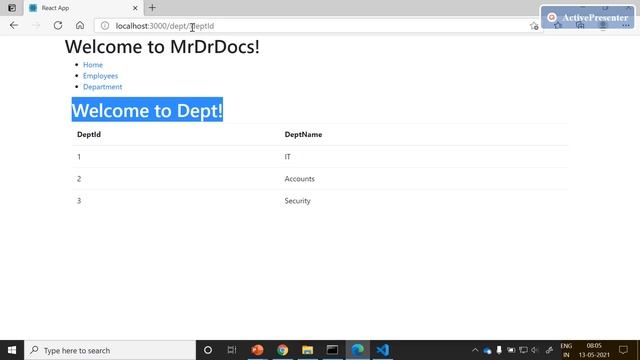View site information icon in address bar
The image size is (640, 360).
coord(105,26)
